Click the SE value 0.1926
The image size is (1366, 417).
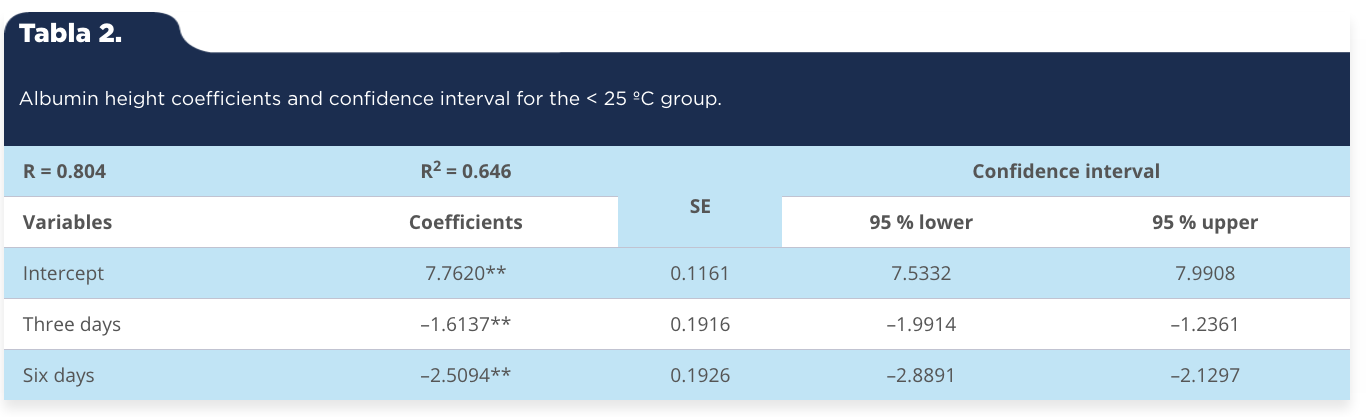click(700, 375)
